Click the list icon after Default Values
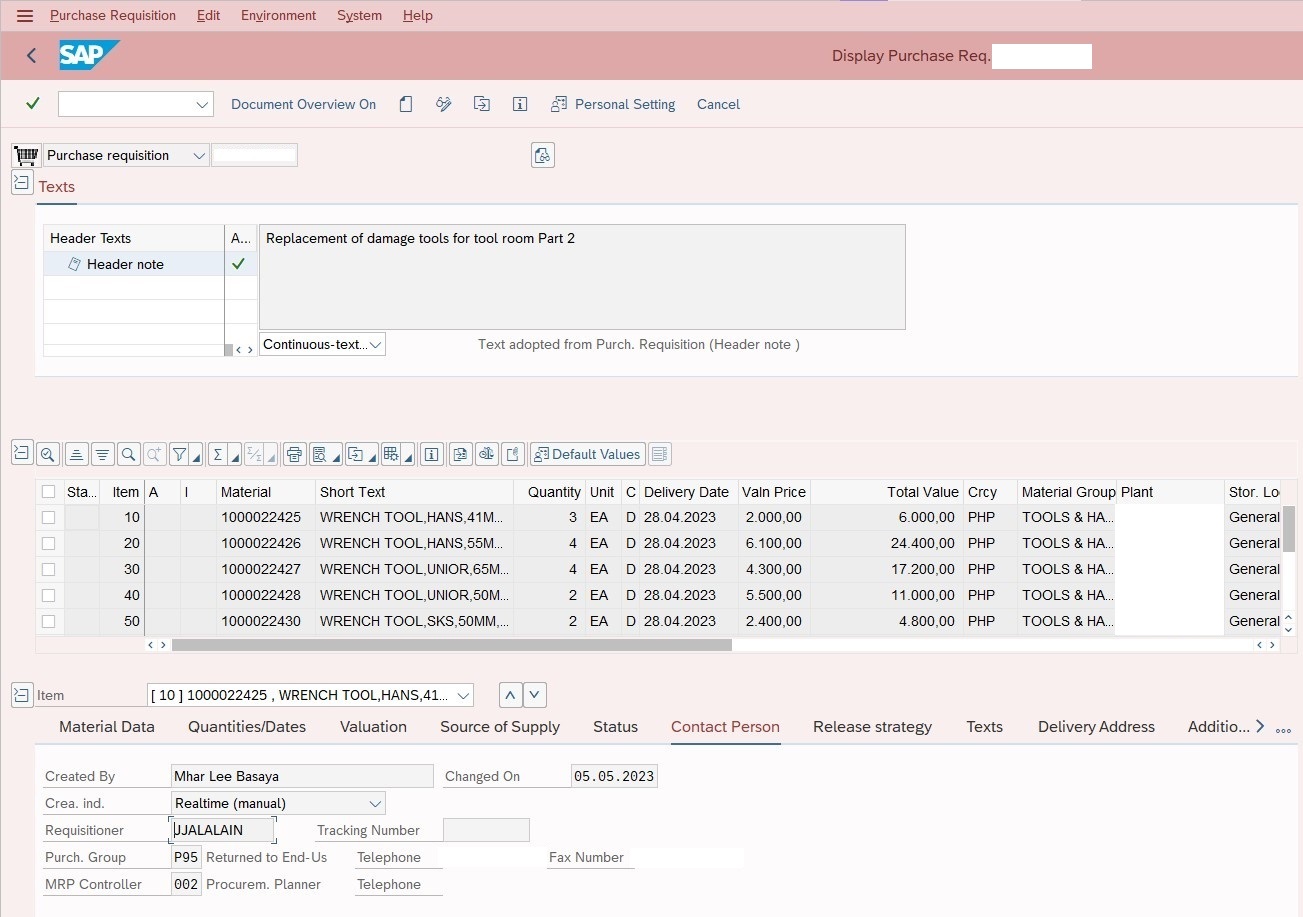 (659, 454)
